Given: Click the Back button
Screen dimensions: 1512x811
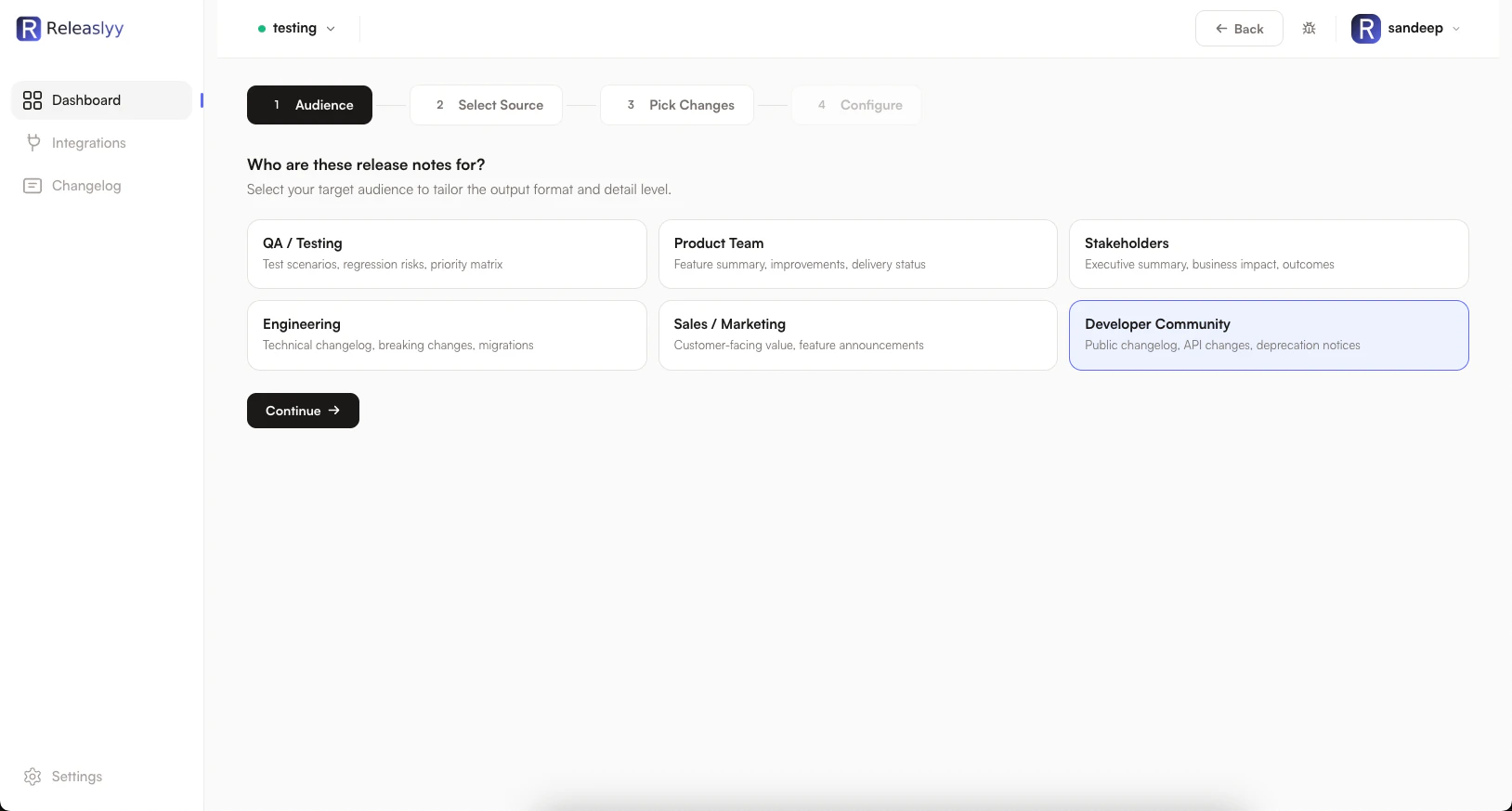Looking at the screenshot, I should [1239, 29].
